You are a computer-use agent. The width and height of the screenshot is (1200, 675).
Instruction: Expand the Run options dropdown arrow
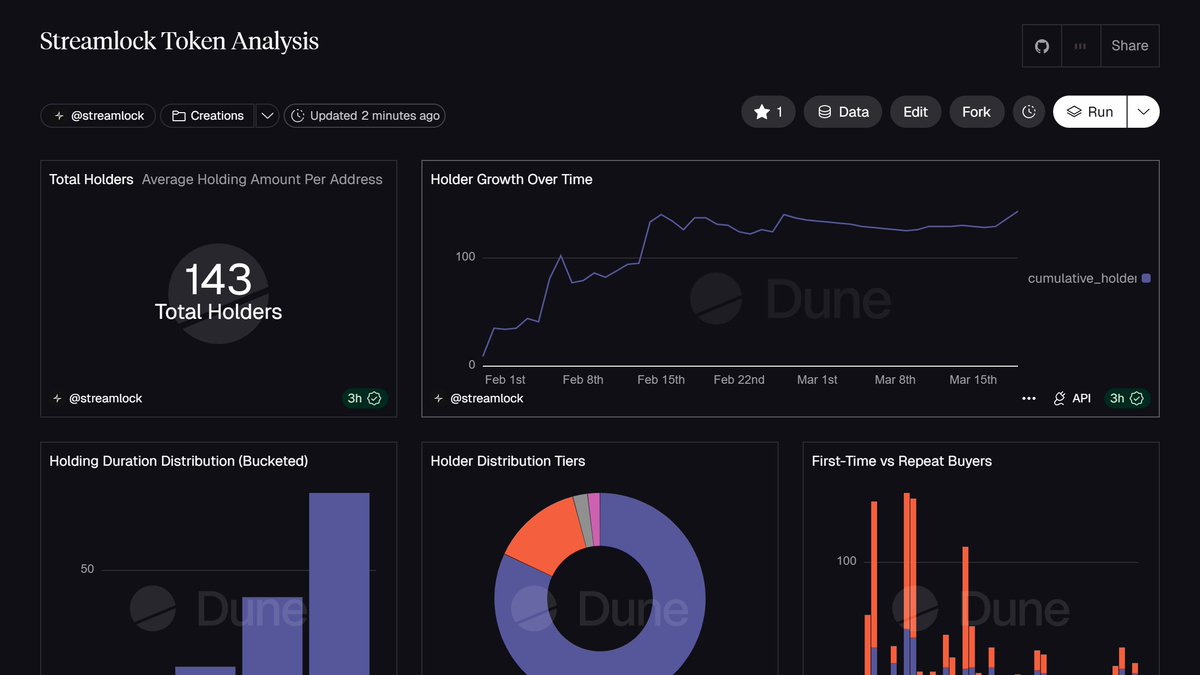tap(1144, 112)
